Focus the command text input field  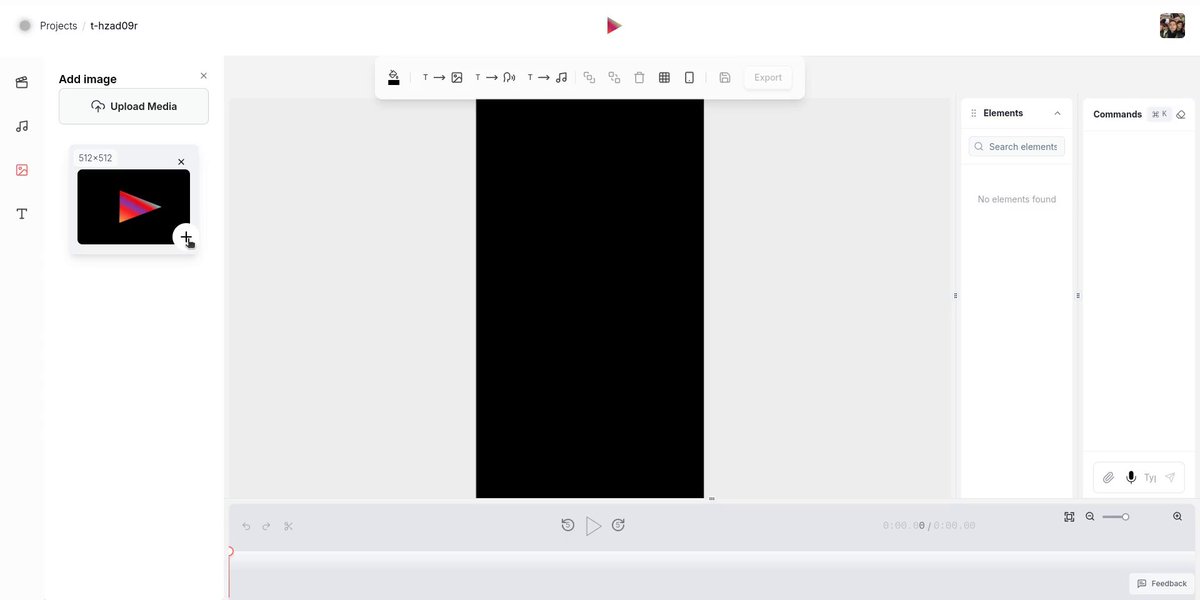coord(1151,478)
